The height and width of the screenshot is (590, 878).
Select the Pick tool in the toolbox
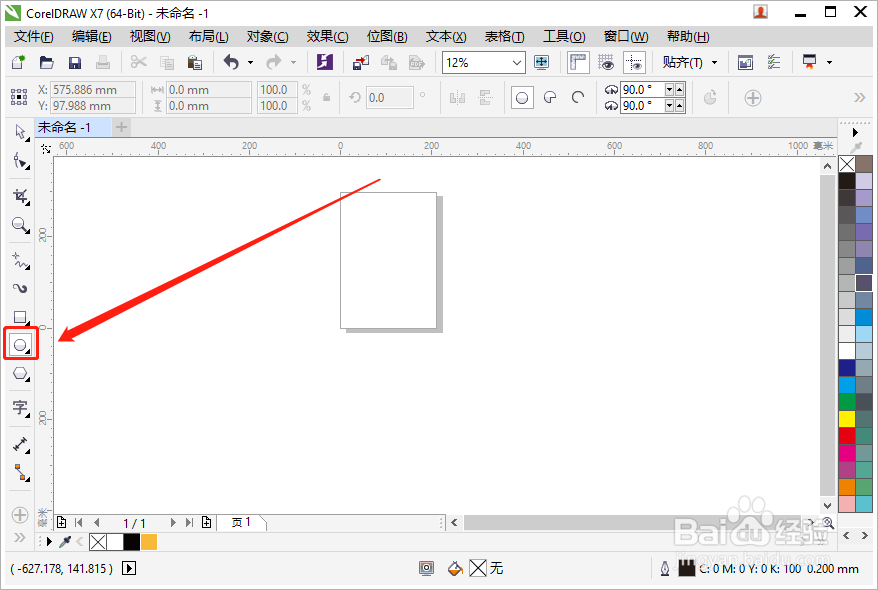(x=21, y=132)
